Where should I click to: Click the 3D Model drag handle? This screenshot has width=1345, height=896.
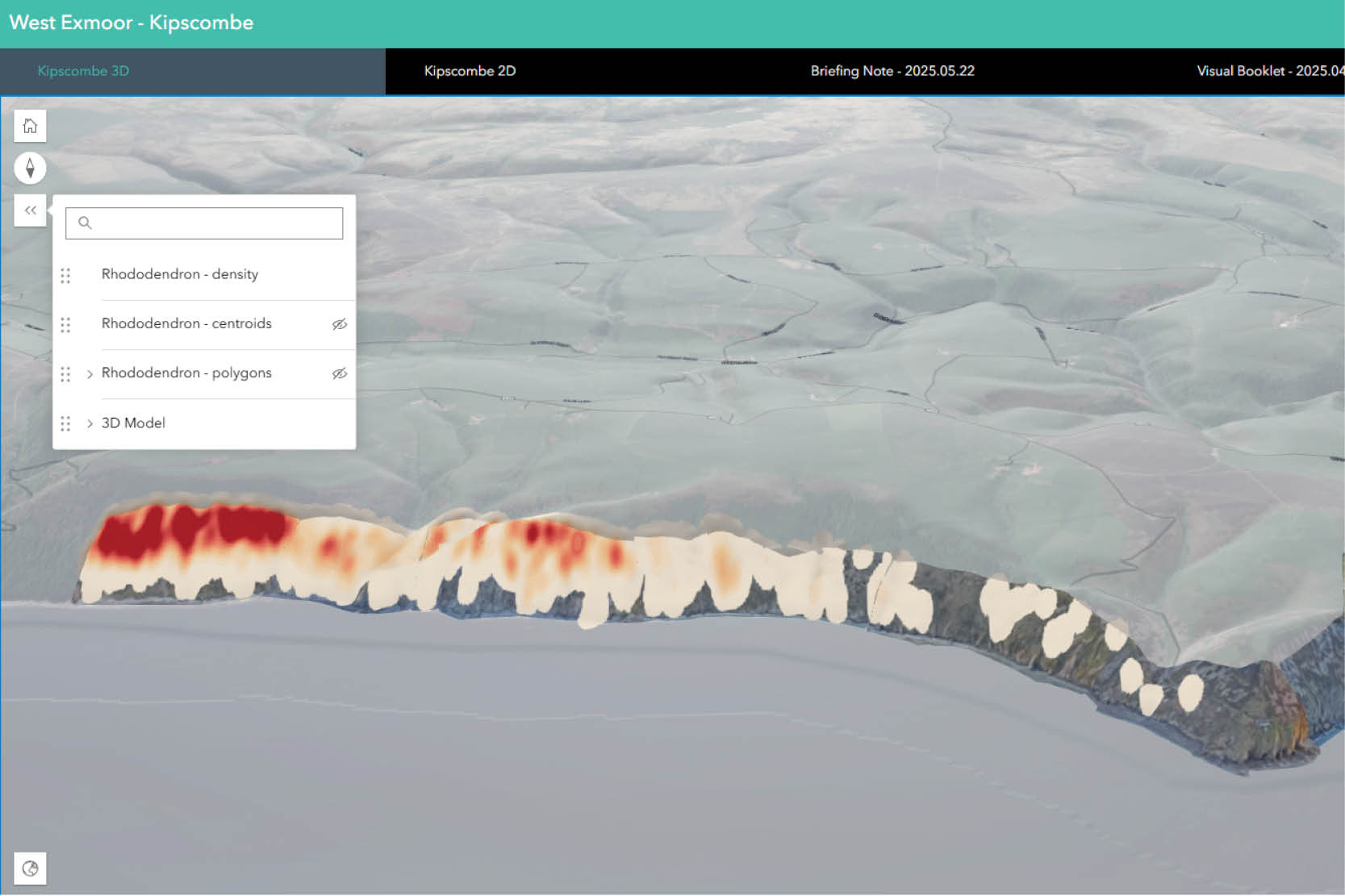coord(65,423)
